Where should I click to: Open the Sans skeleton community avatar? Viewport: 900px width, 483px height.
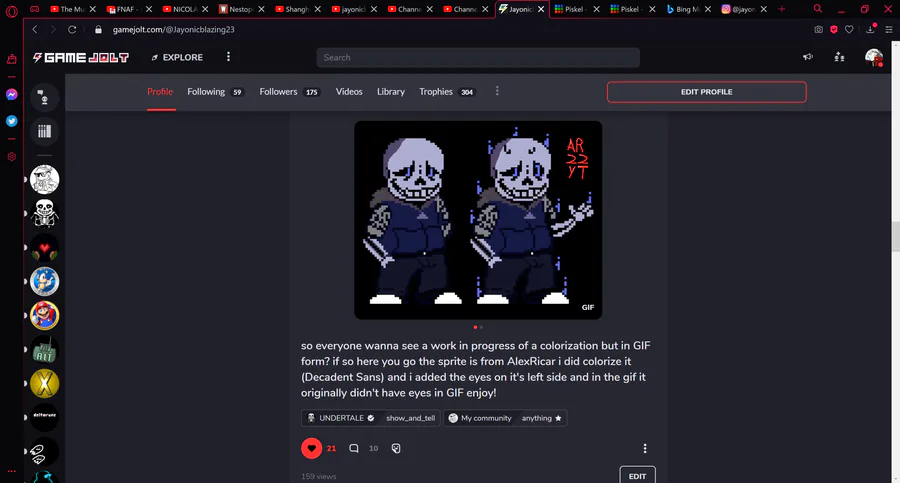coord(44,213)
